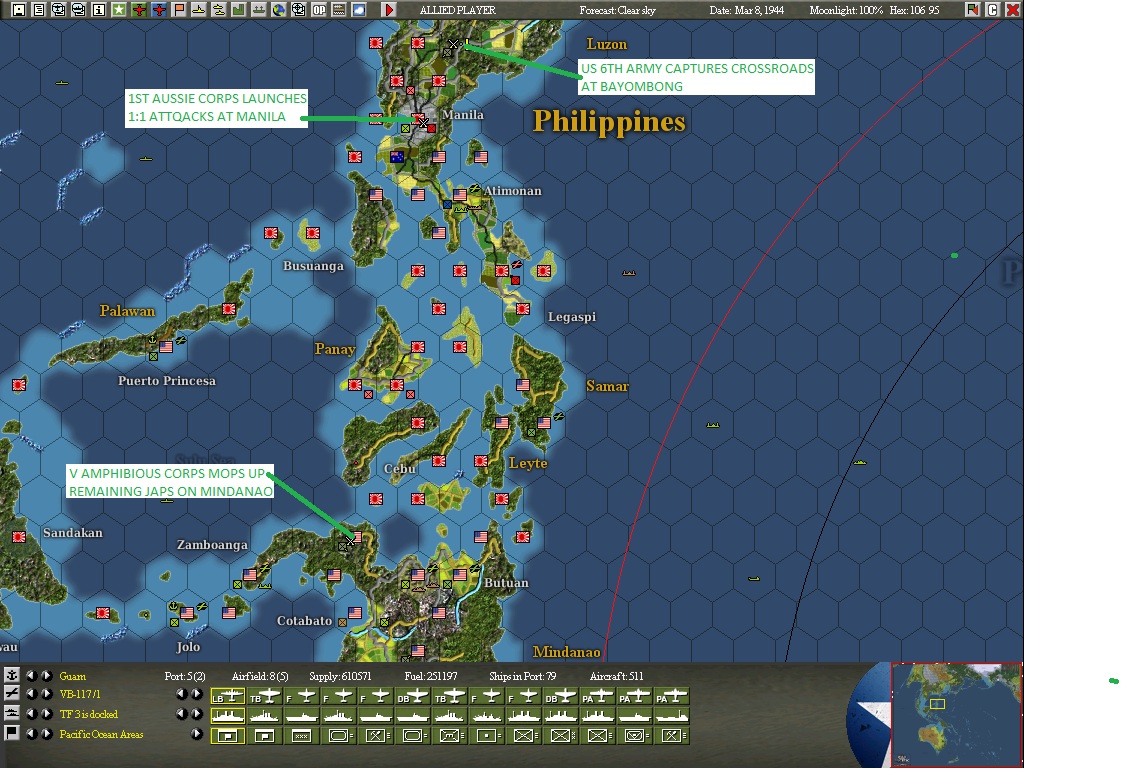Viewport: 1137px width, 774px height.
Task: Select the first DB air group icon
Action: 412,696
